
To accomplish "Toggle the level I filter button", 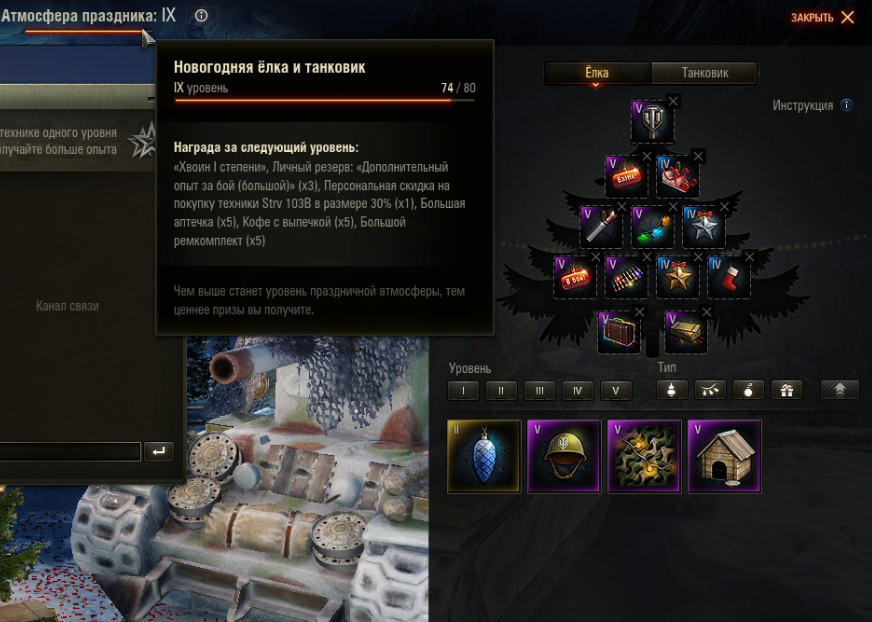I will coord(463,391).
